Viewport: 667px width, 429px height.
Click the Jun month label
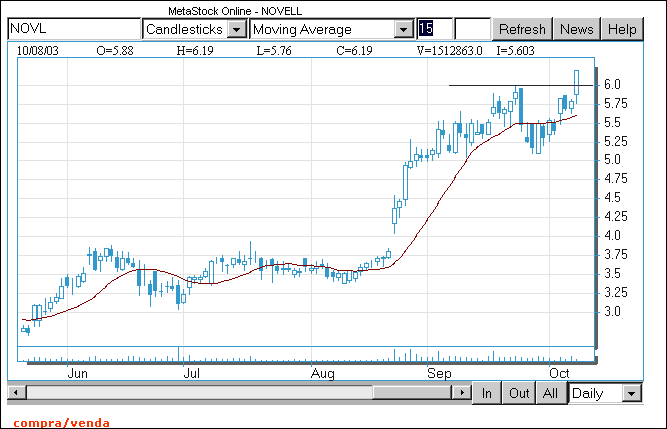pos(77,373)
